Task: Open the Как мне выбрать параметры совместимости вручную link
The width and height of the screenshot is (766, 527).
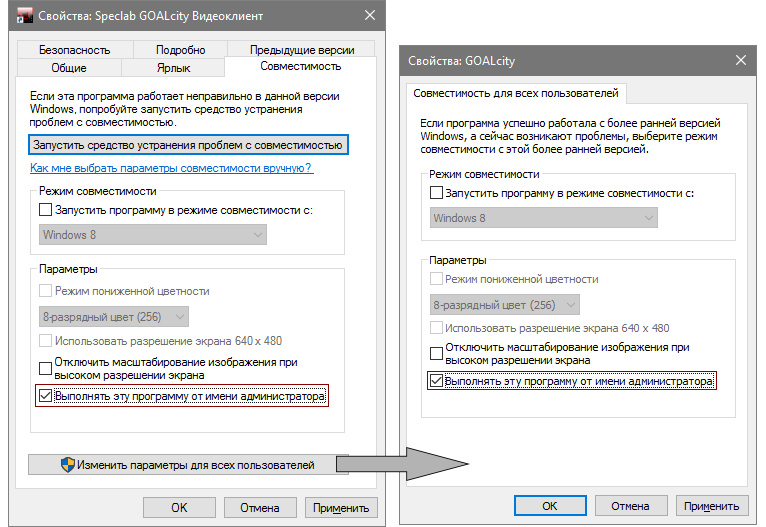Action: tap(171, 168)
